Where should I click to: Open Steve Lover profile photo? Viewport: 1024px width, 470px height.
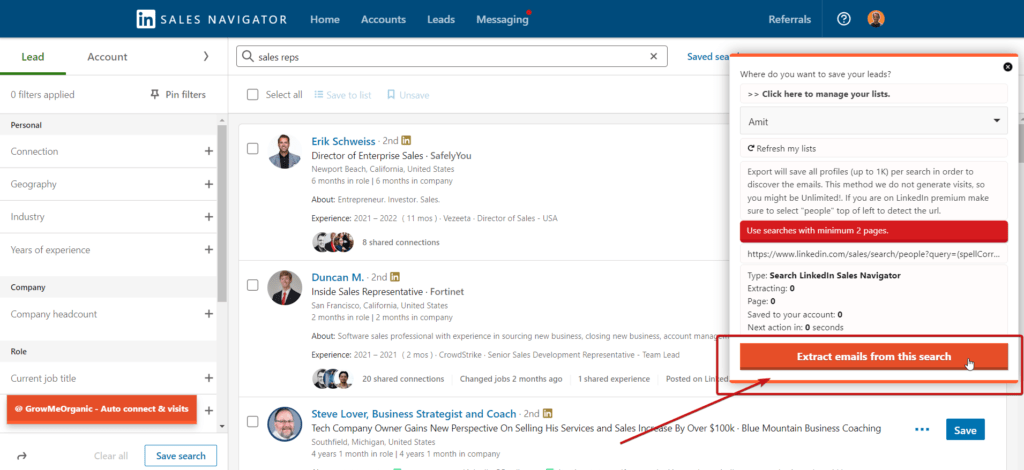(x=285, y=424)
